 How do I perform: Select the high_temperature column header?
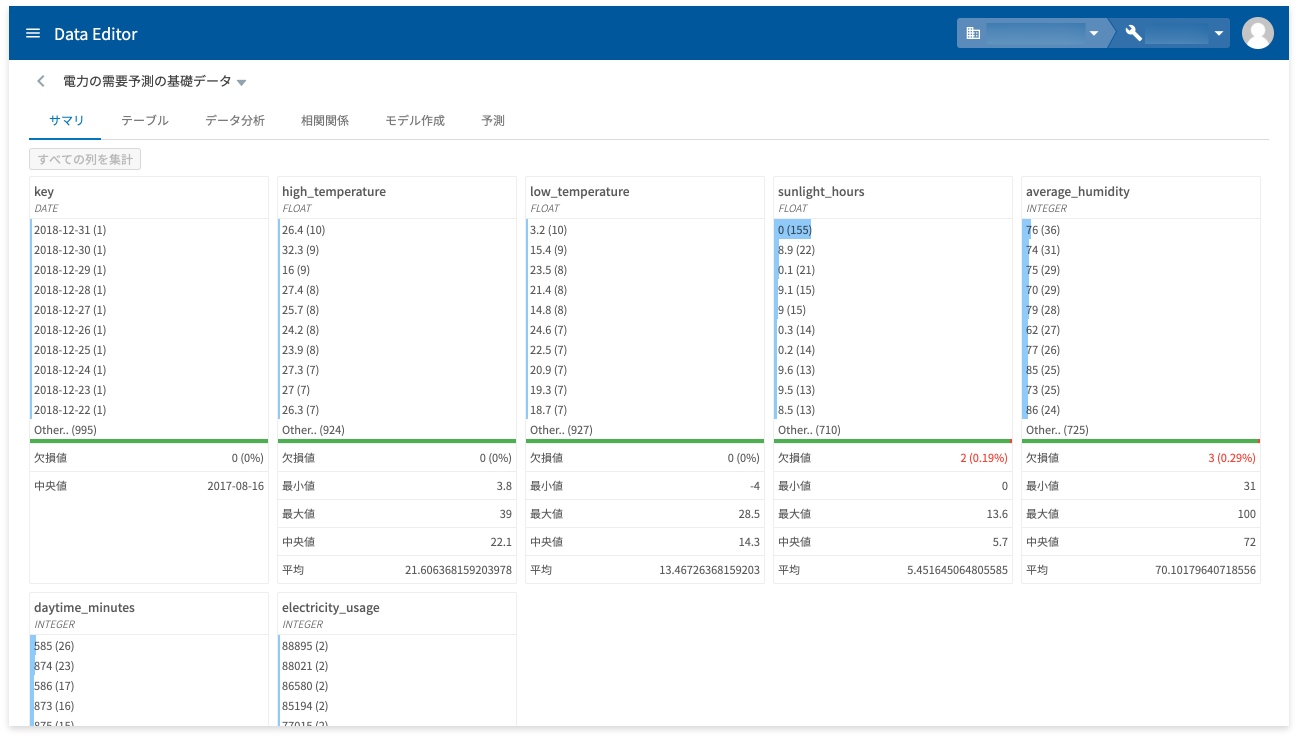pos(334,191)
